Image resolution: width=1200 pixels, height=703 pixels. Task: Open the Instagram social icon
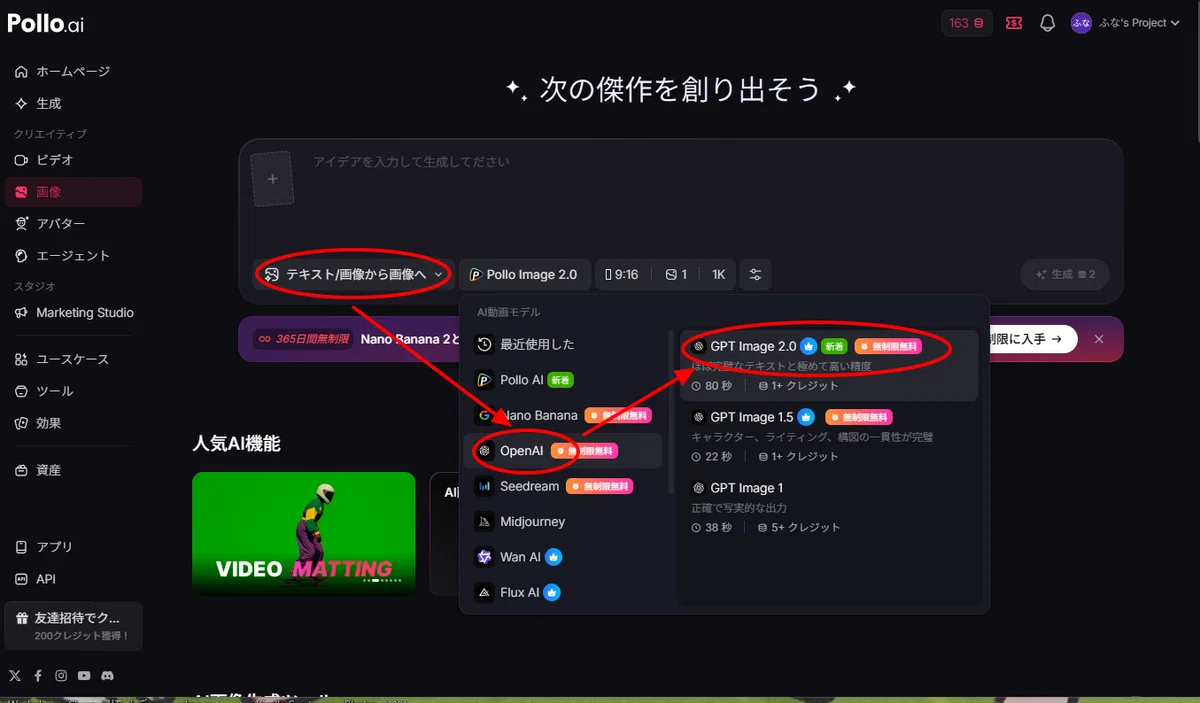[x=61, y=676]
